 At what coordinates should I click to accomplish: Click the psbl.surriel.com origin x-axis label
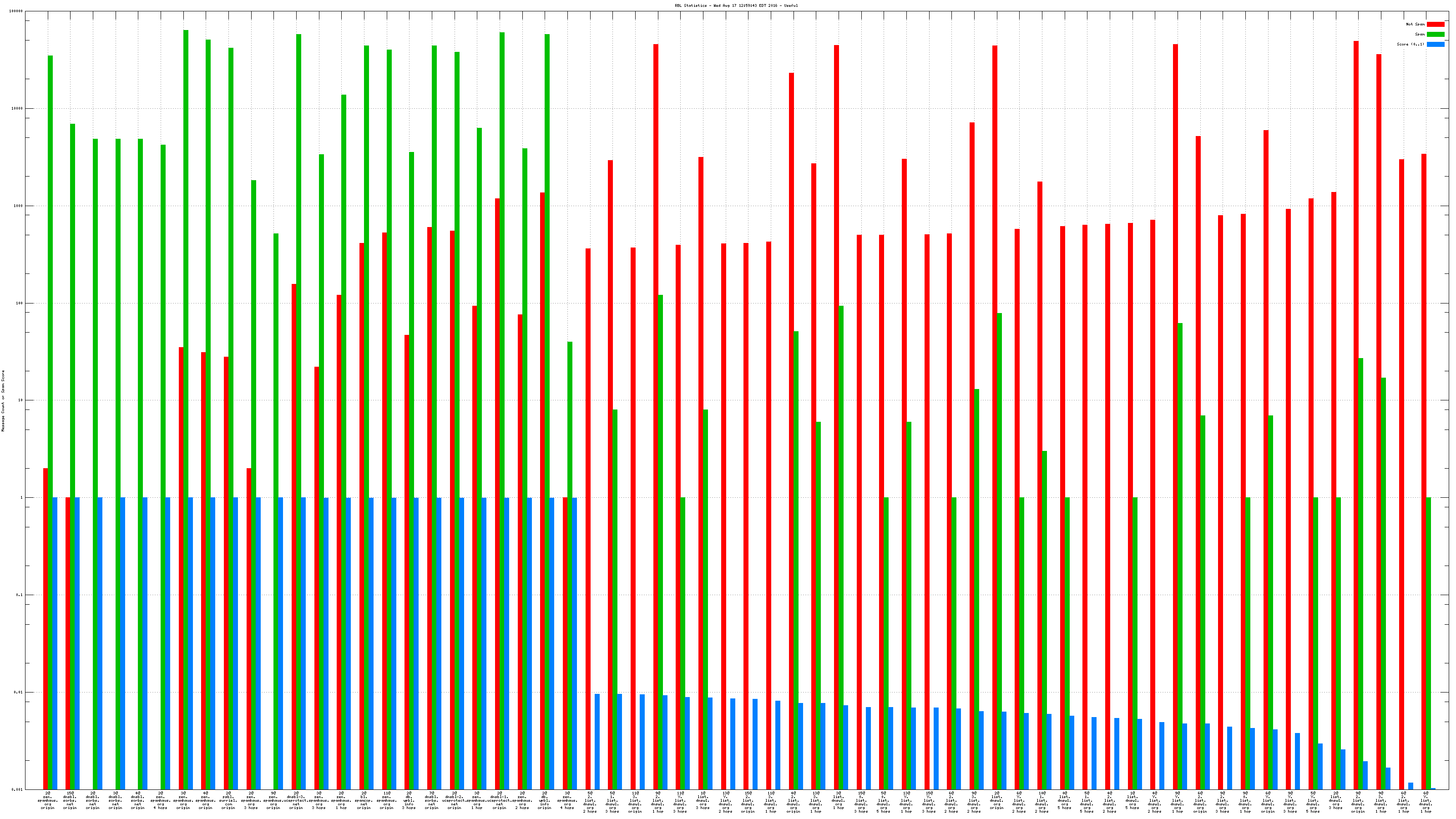tap(228, 801)
